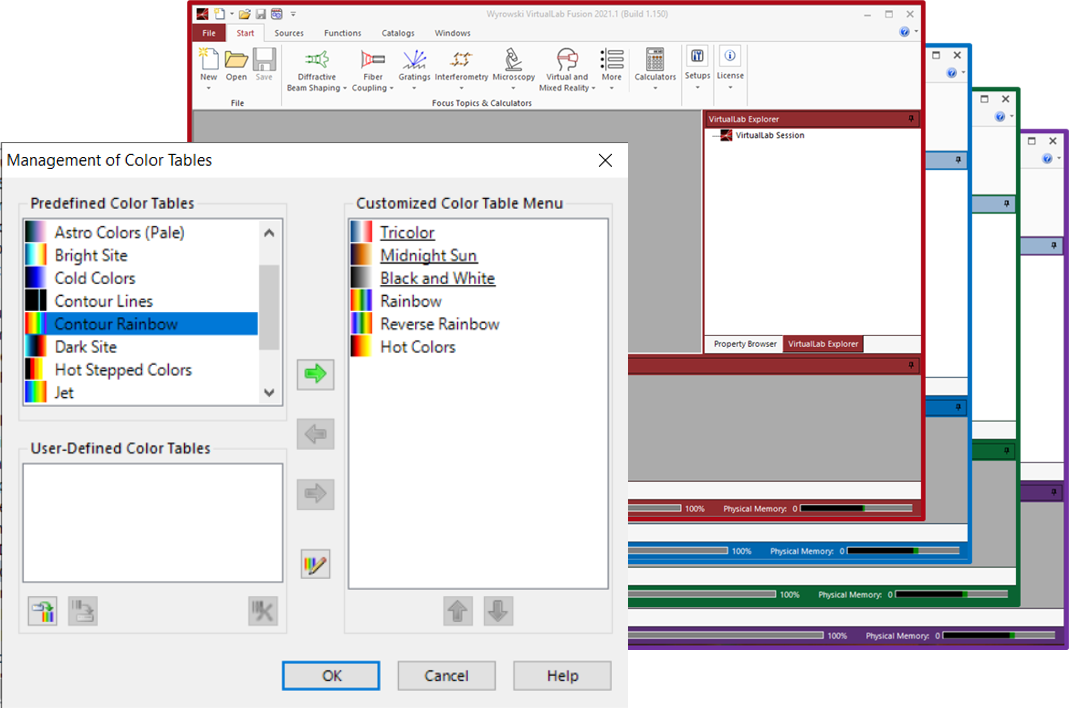Viewport: 1069px width, 708px height.
Task: Switch to the Catalogs ribbon tab
Action: [398, 33]
